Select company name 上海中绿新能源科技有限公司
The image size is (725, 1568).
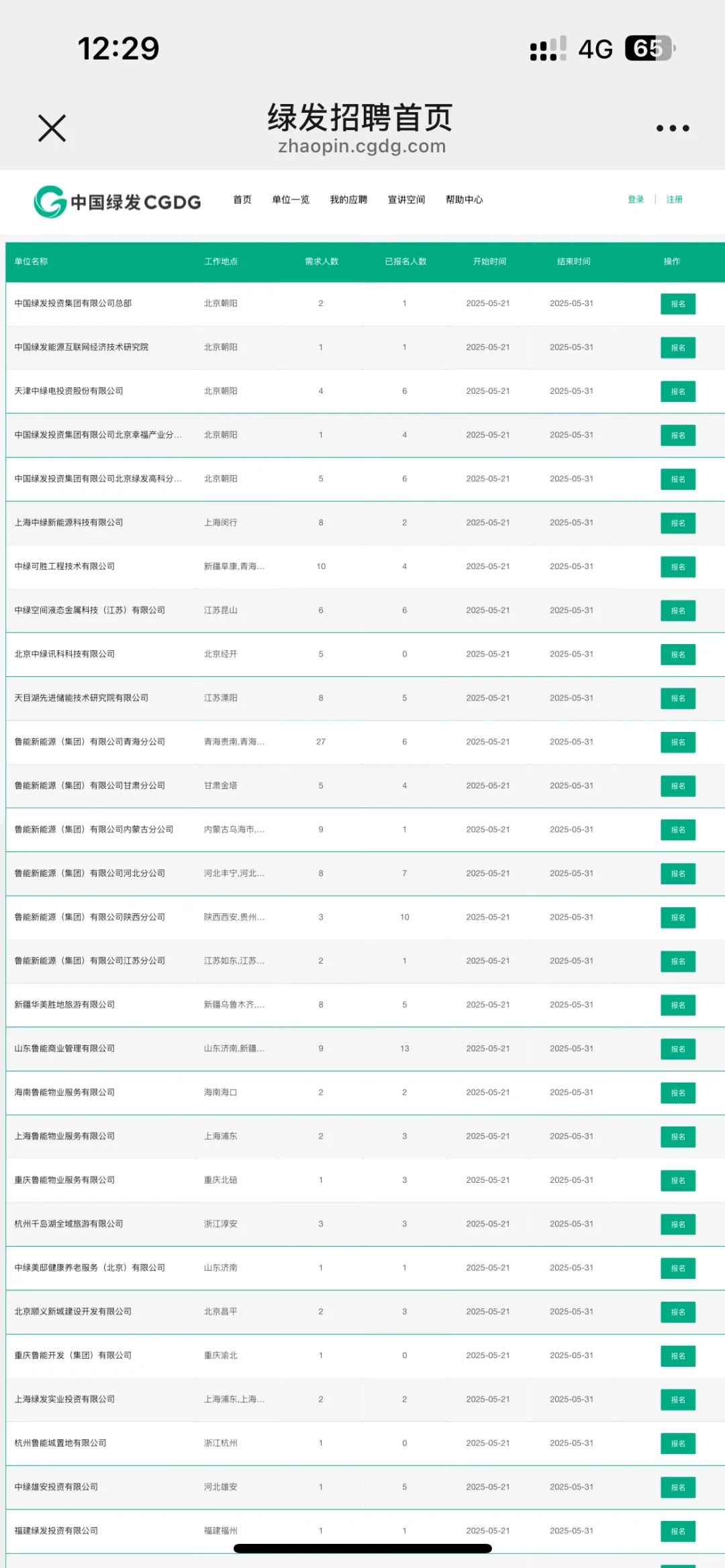[68, 523]
